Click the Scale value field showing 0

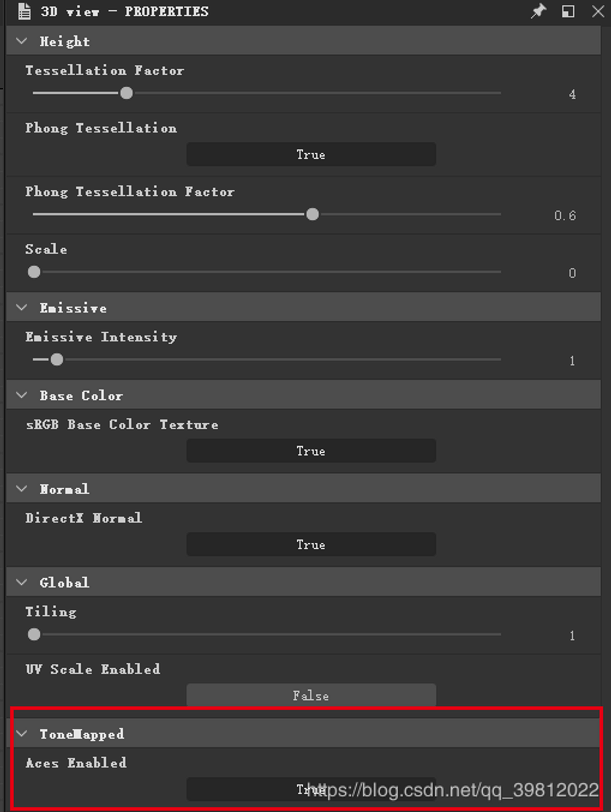pos(572,273)
